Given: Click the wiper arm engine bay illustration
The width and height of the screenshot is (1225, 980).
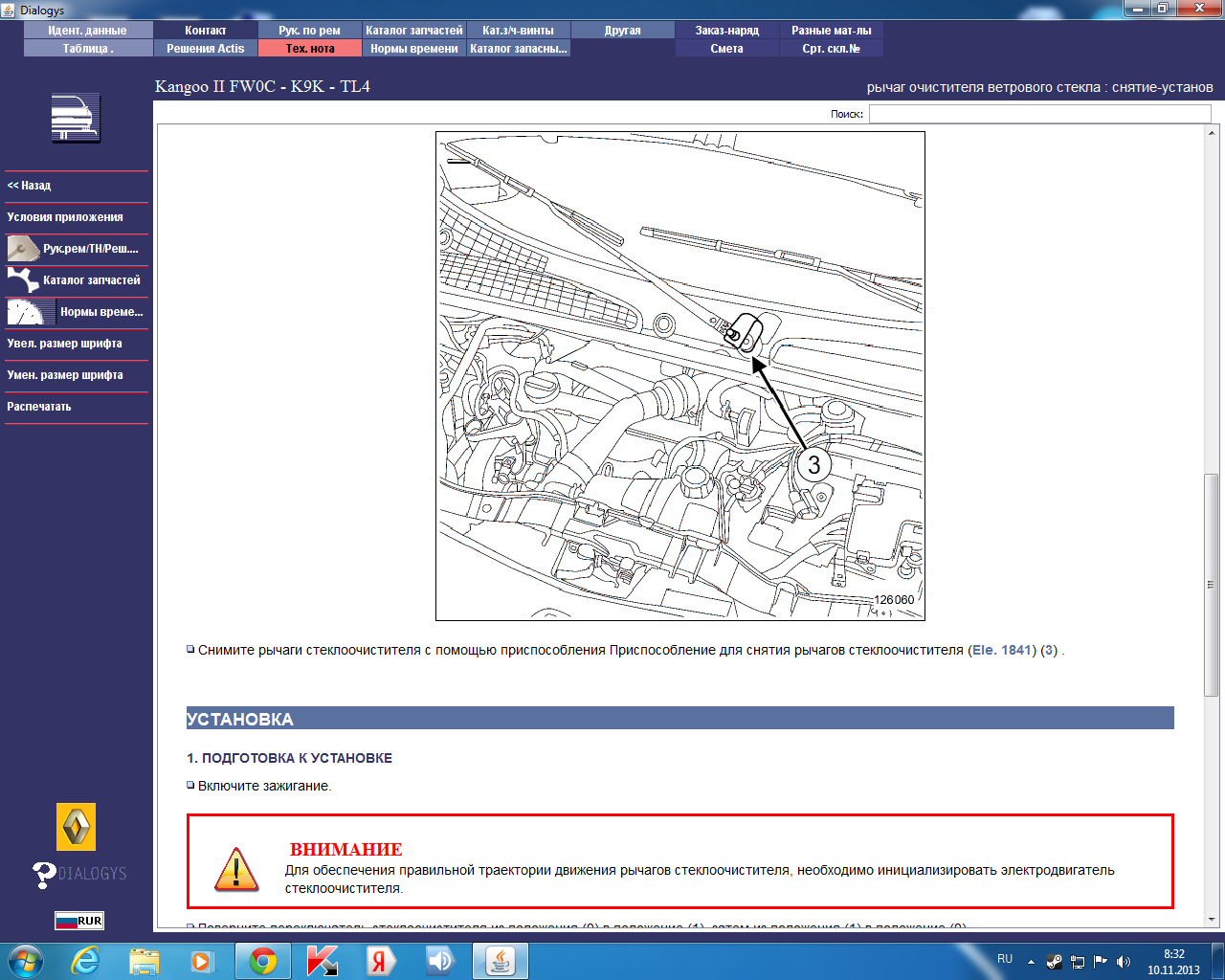Looking at the screenshot, I should click(680, 376).
